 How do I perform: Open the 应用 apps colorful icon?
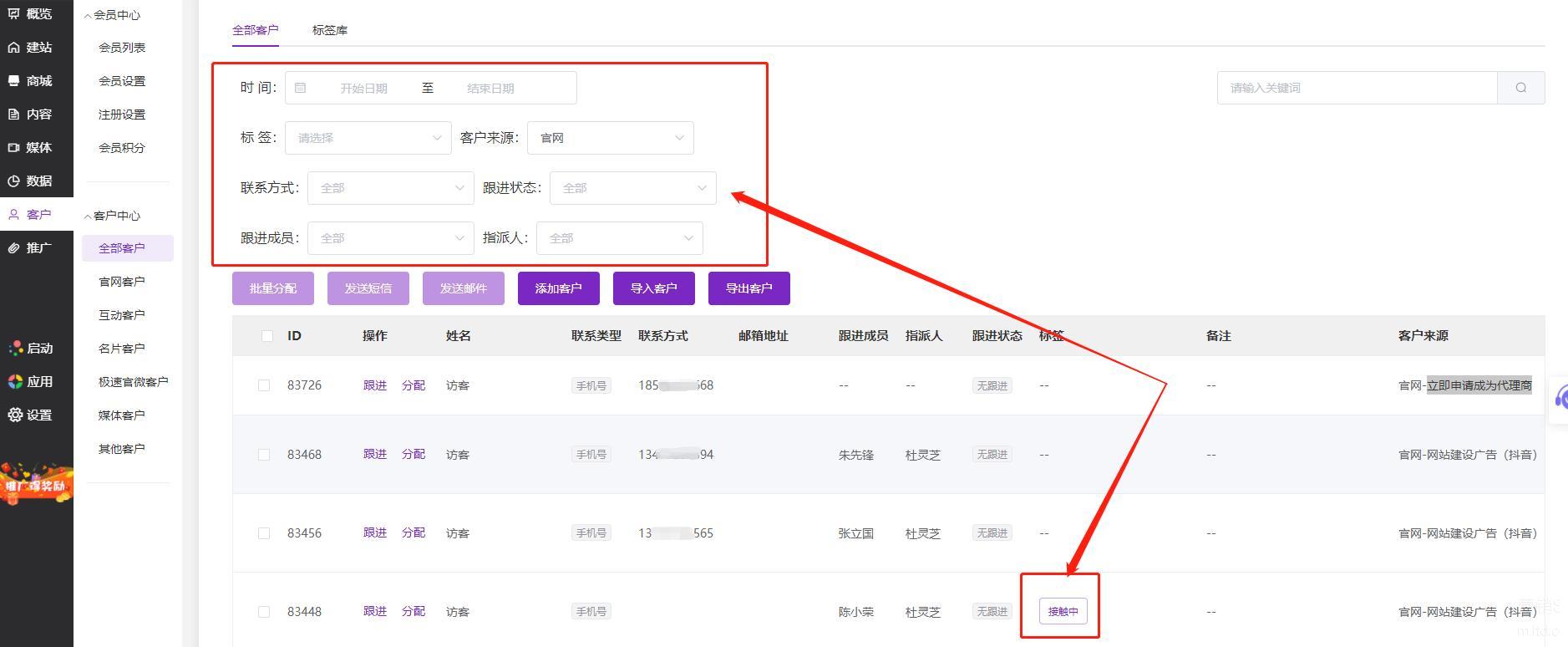[15, 381]
